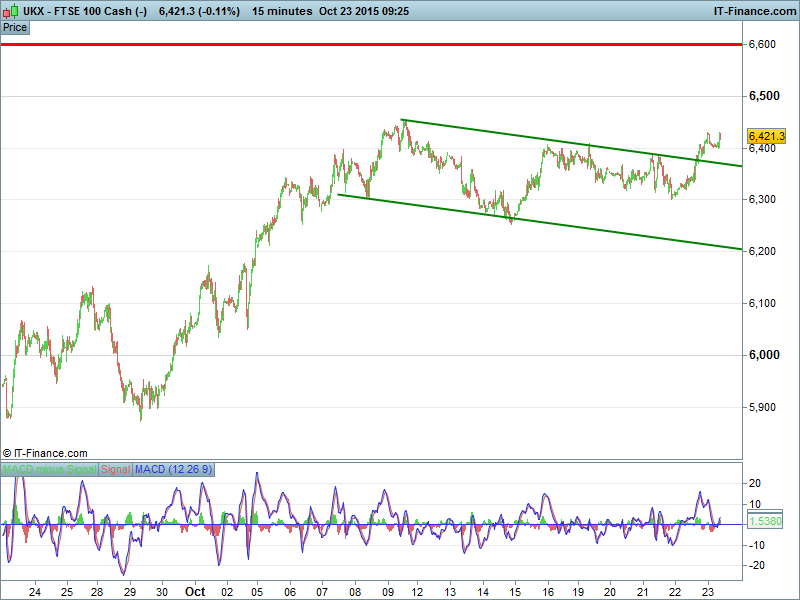Click the IT-Finance.com link at top right
Viewport: 800px width, 600px height.
coord(753,10)
